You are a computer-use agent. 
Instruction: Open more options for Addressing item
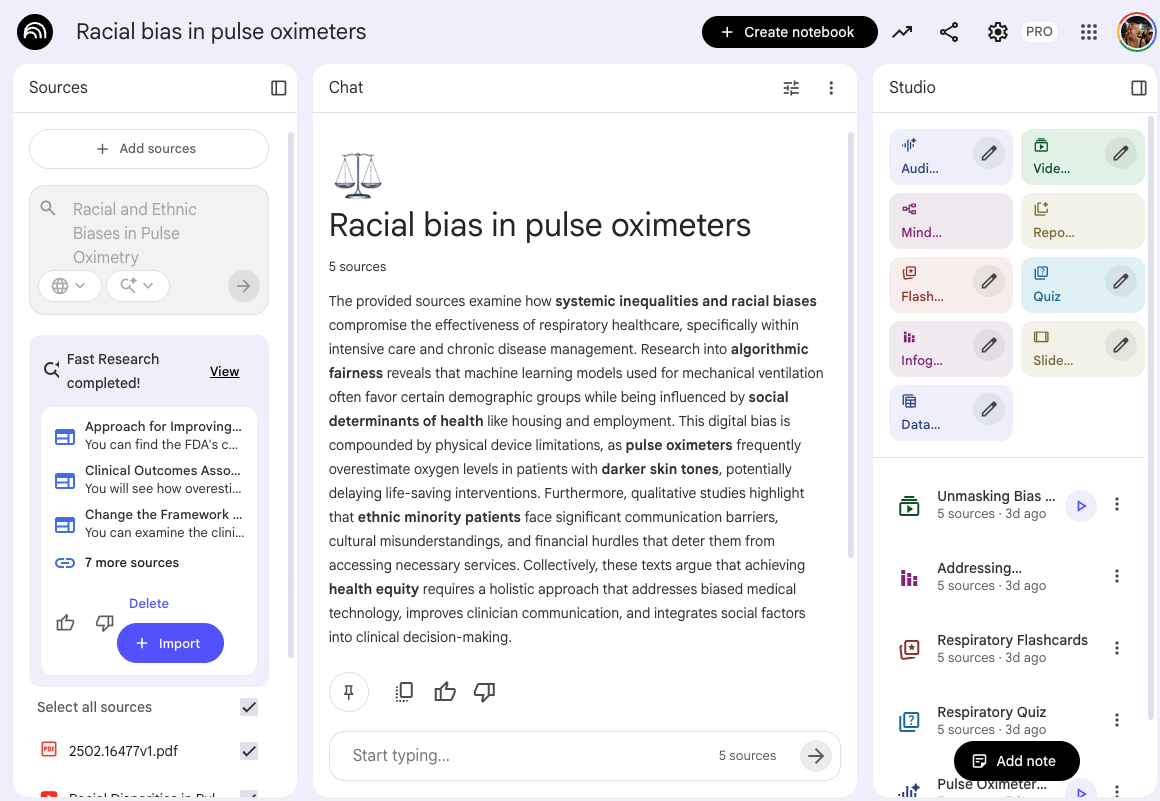point(1116,576)
